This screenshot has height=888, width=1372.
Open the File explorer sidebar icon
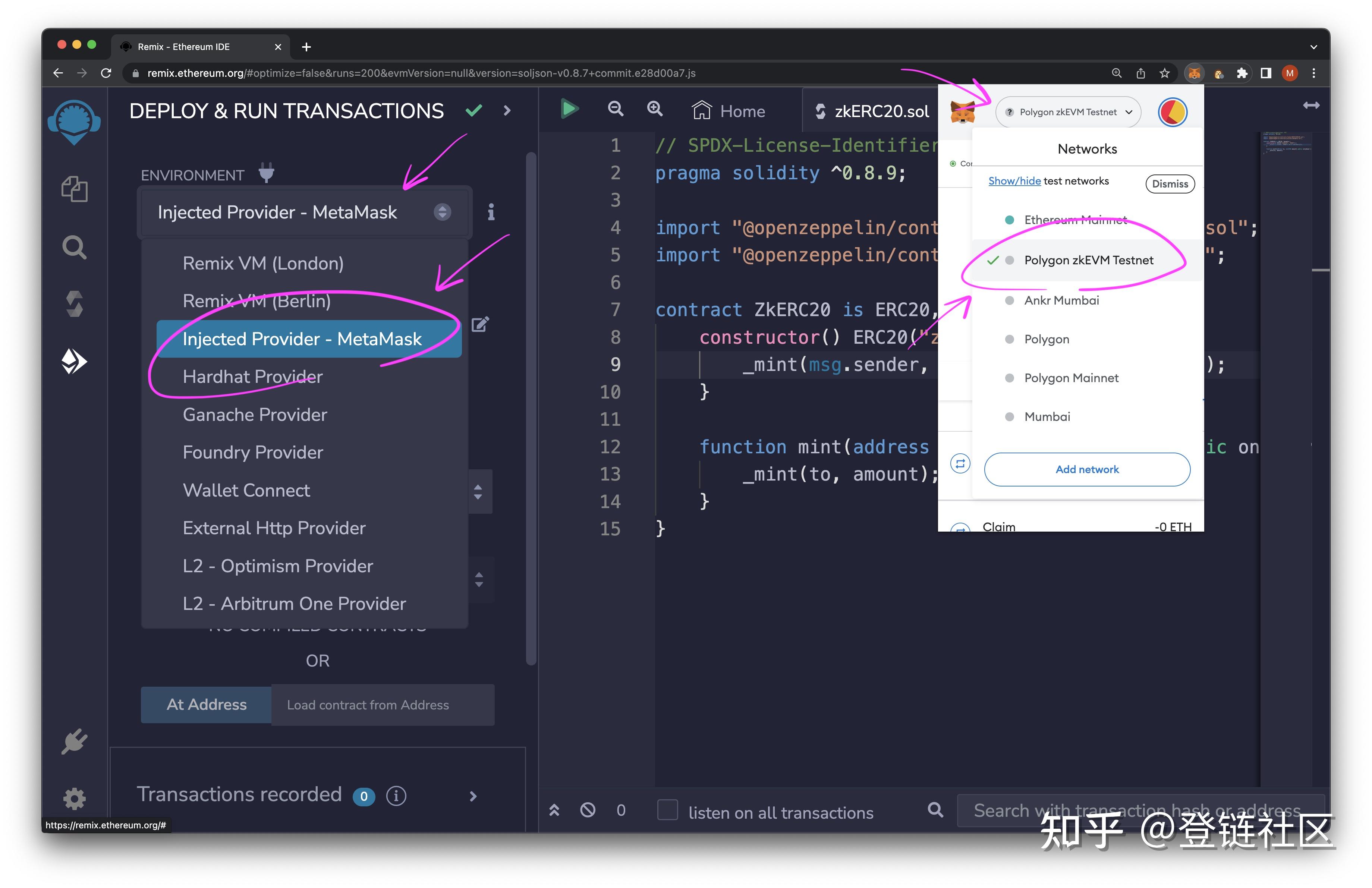(74, 189)
